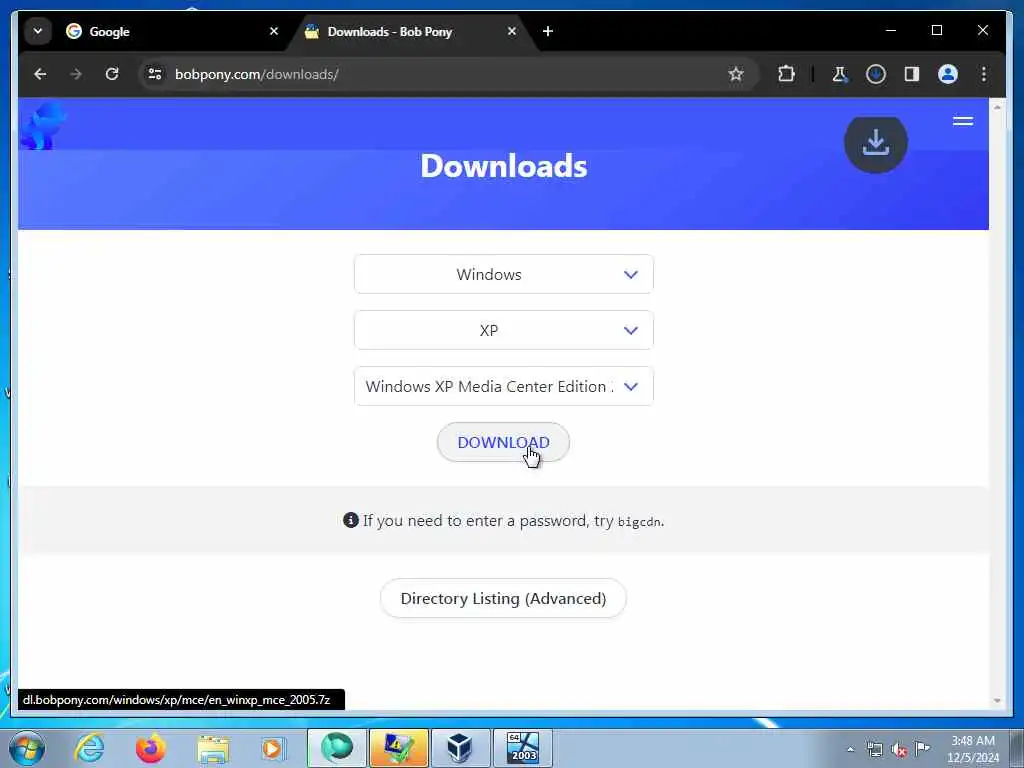Open the Chrome profile avatar
The width and height of the screenshot is (1024, 768).
click(x=948, y=74)
